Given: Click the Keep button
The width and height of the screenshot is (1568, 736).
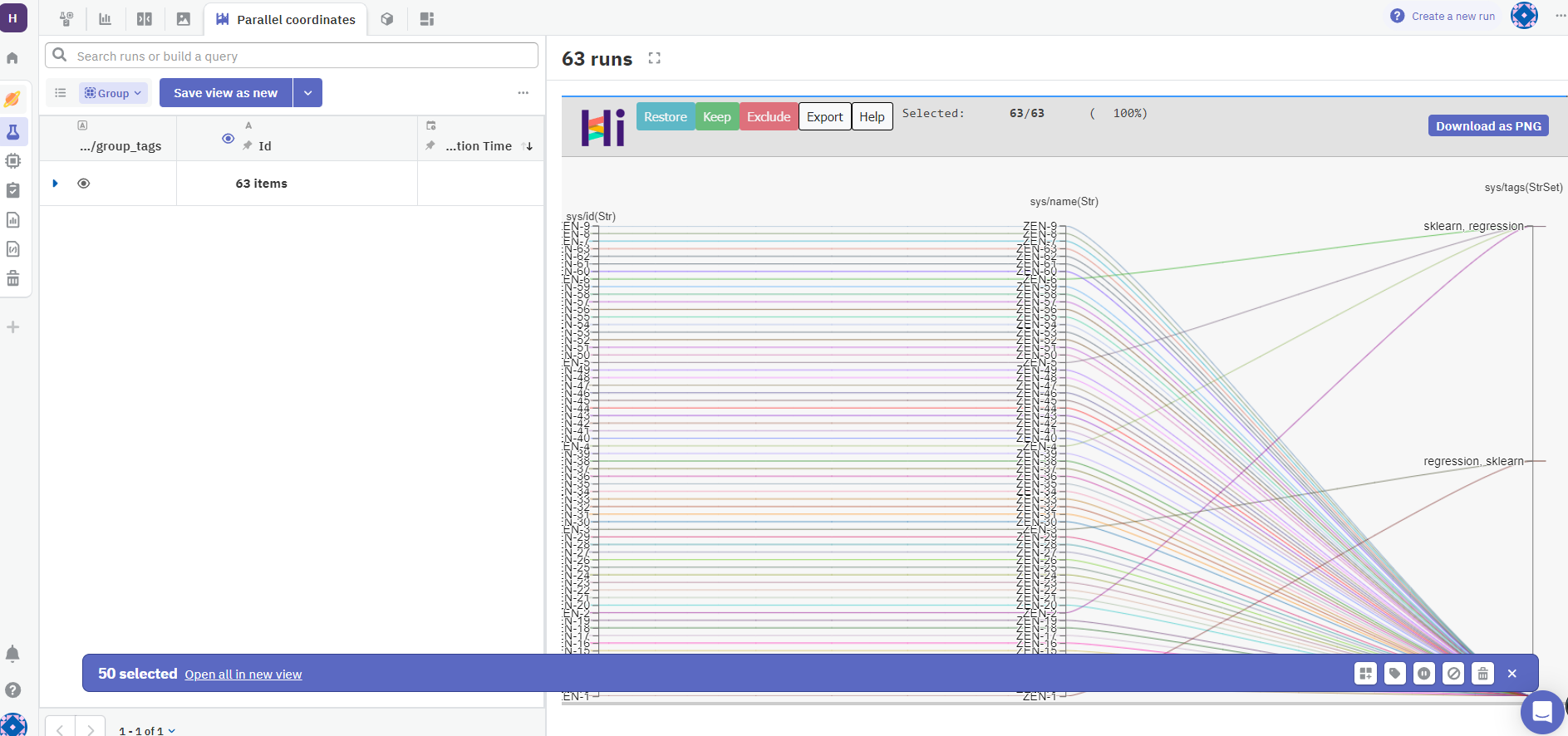Looking at the screenshot, I should pos(717,116).
